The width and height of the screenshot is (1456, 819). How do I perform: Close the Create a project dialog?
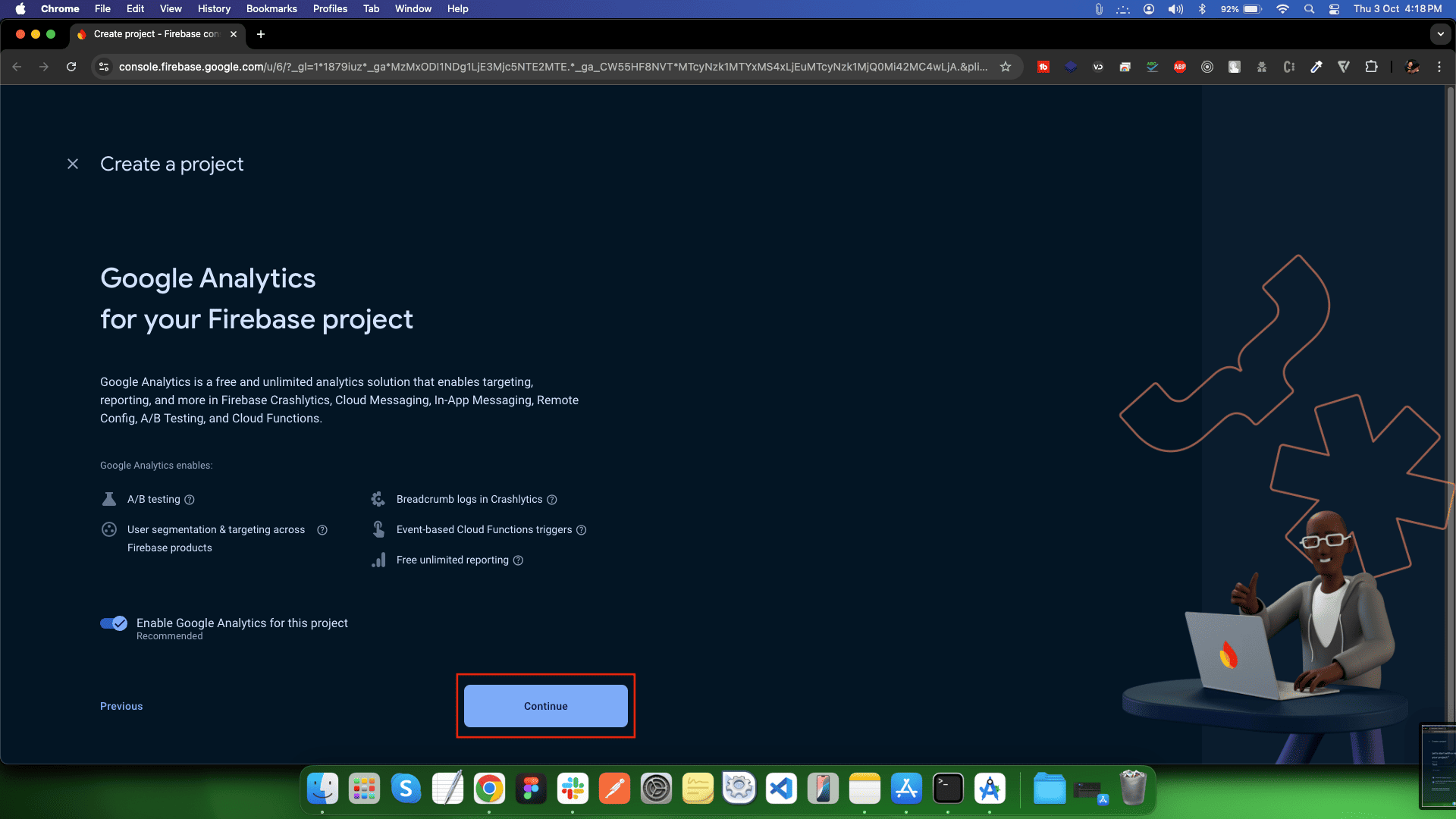click(73, 164)
